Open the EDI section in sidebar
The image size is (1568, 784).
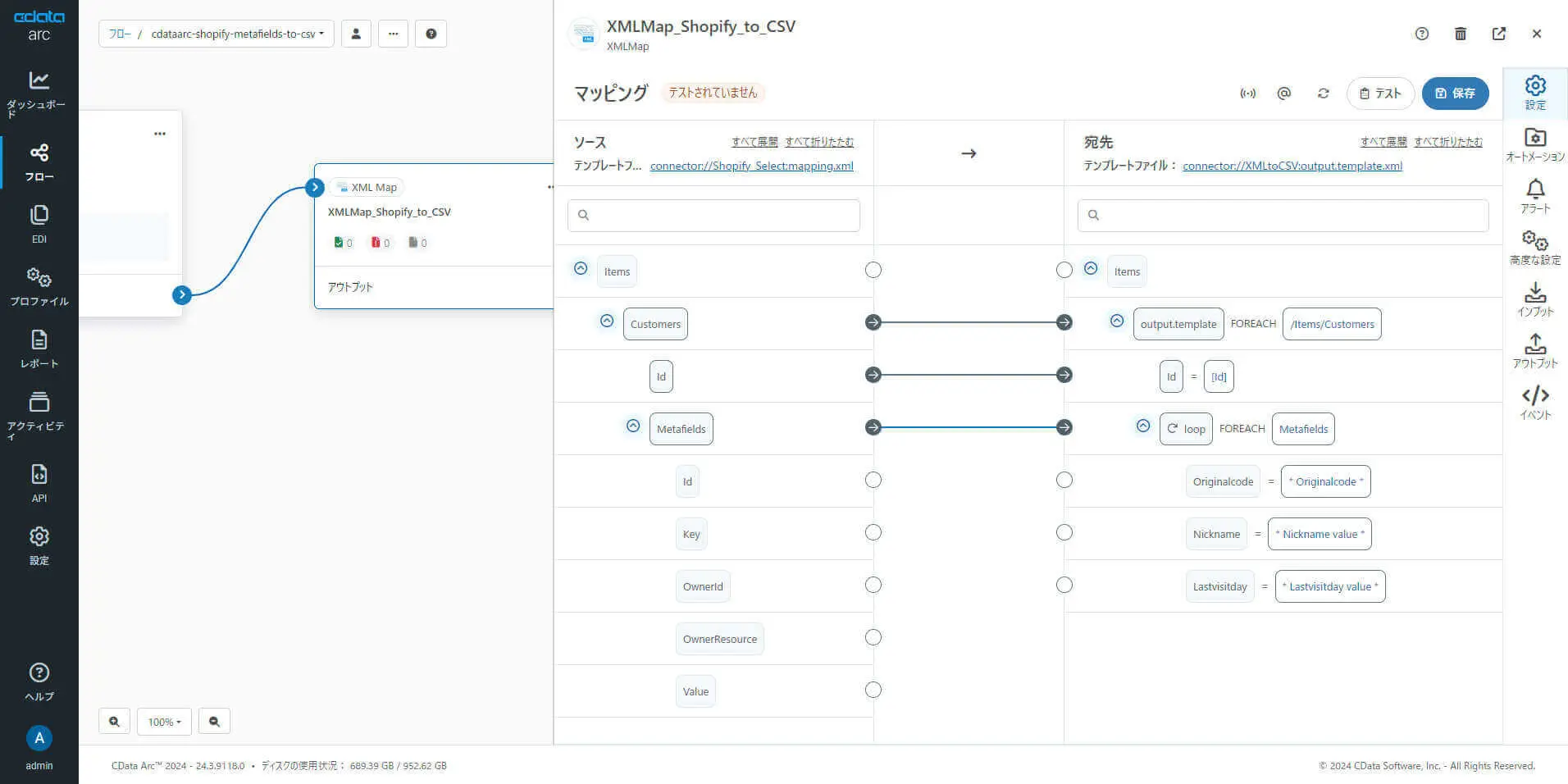click(x=39, y=216)
